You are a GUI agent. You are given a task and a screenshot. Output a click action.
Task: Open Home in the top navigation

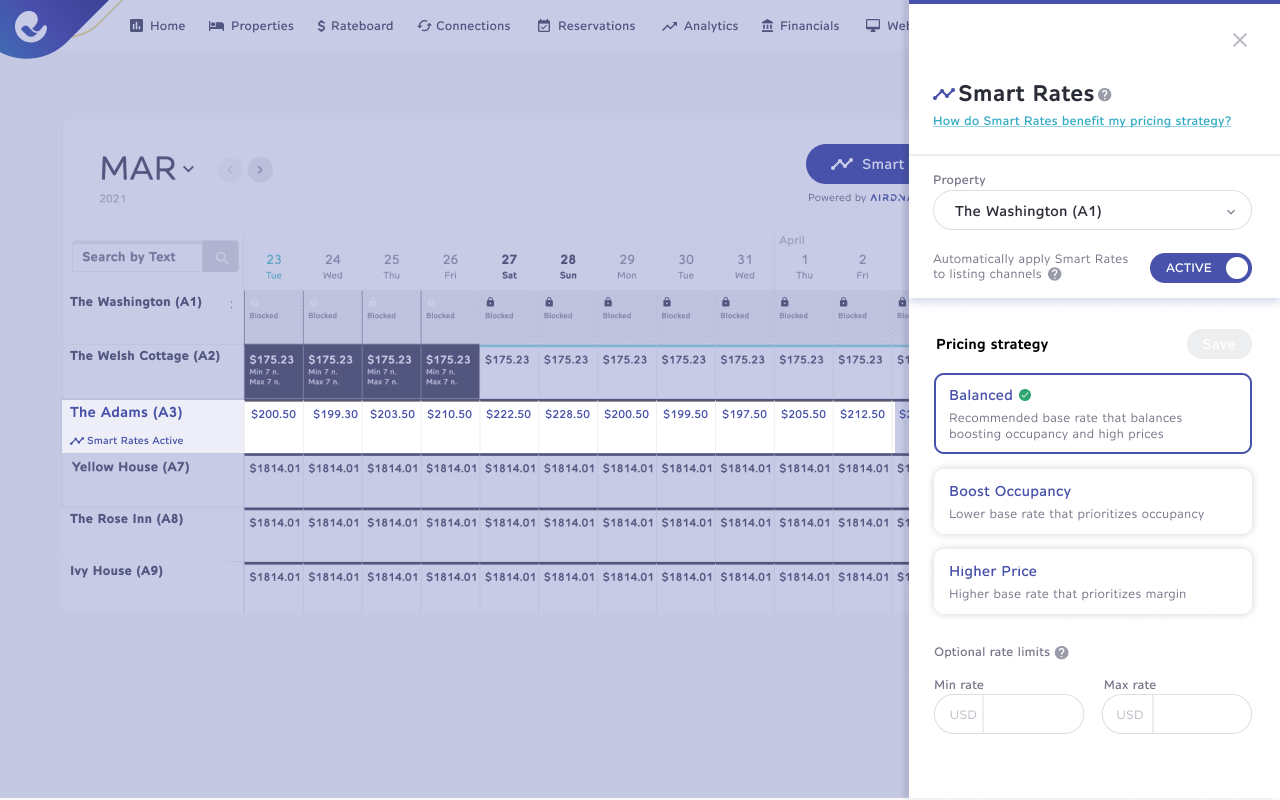158,26
